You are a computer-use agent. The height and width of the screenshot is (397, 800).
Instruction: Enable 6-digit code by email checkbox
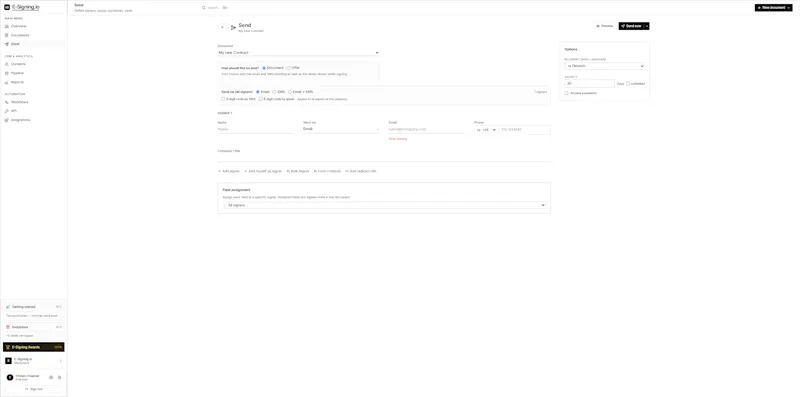[261, 99]
